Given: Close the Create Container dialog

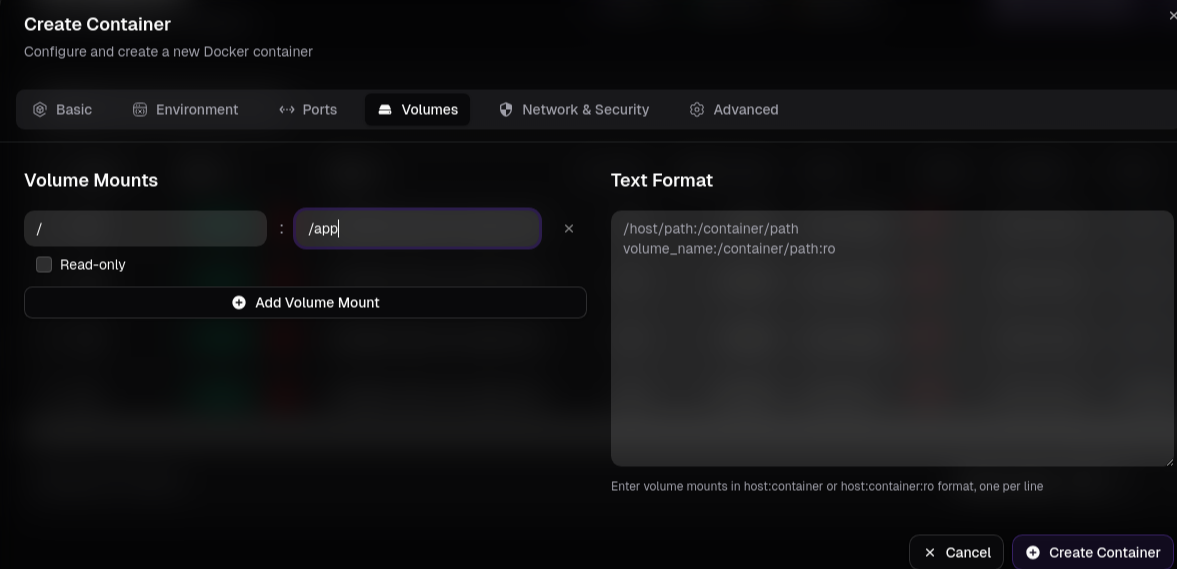Looking at the screenshot, I should pyautogui.click(x=1172, y=16).
